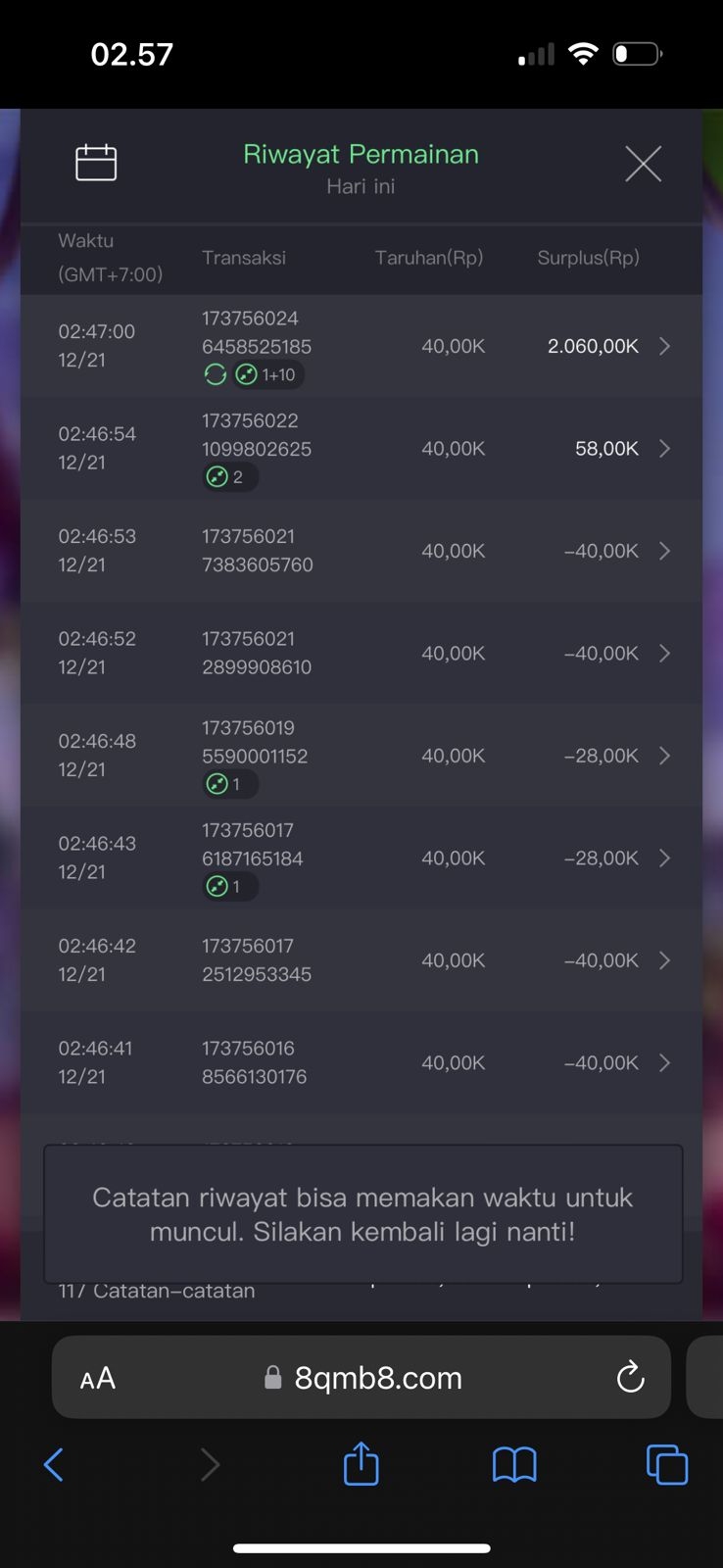Open the Safari share sheet icon

click(361, 1464)
